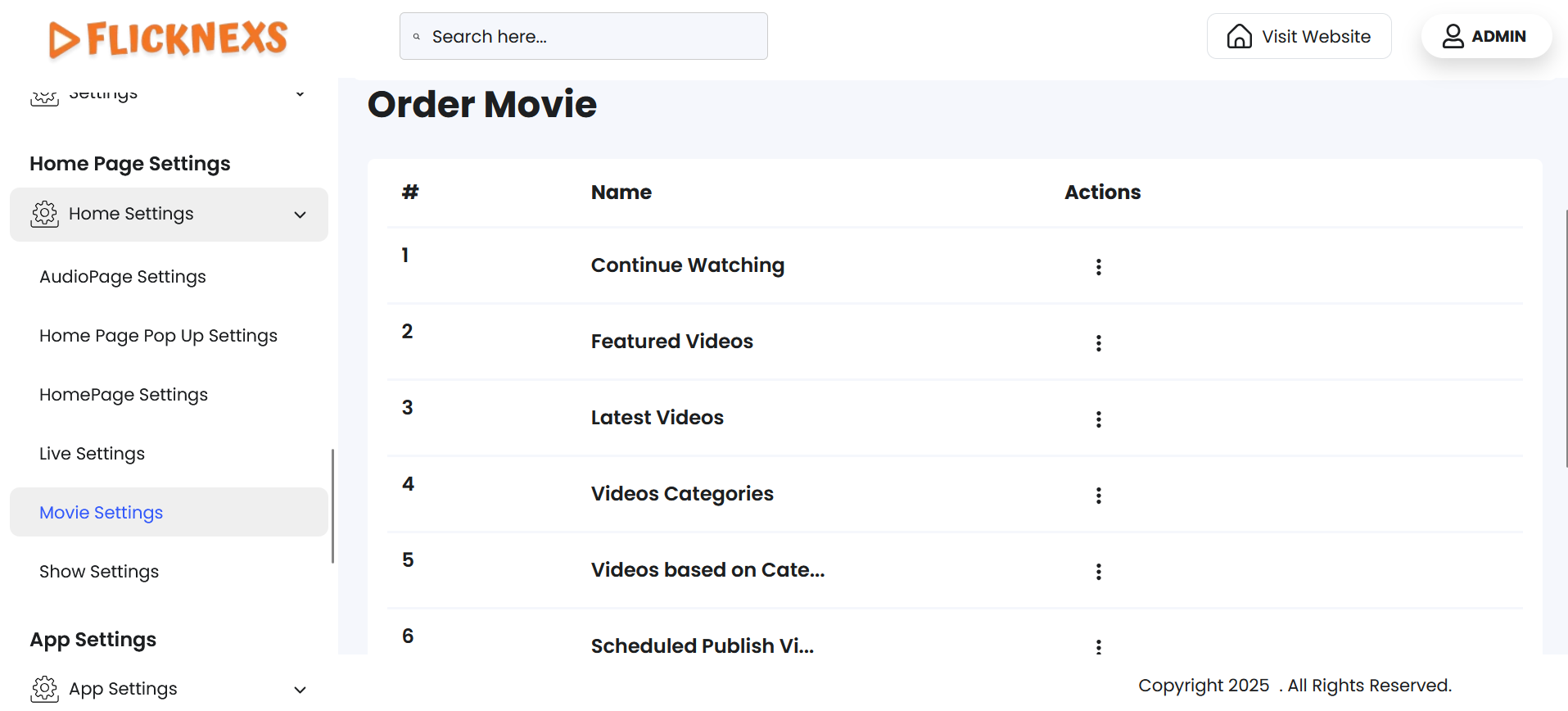Click kebab icon for Videos based on Categories

point(1098,572)
